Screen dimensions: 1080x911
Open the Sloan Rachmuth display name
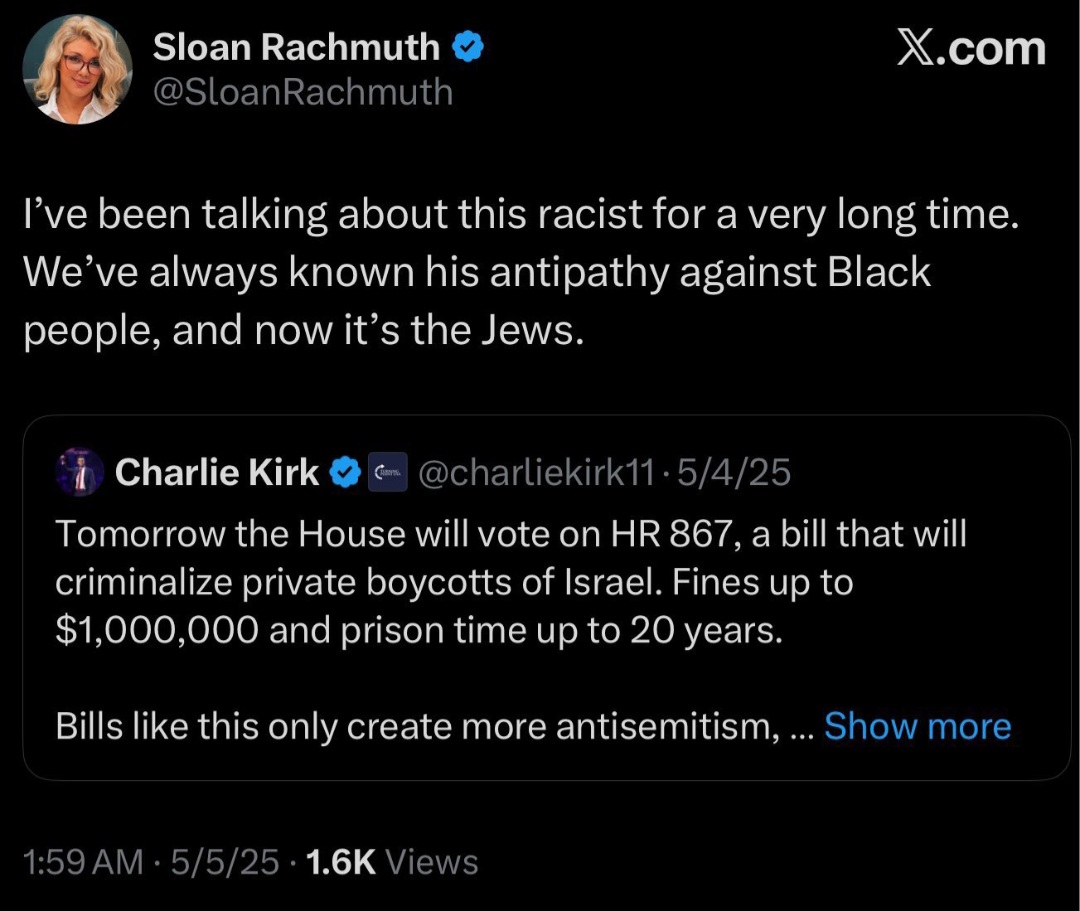296,47
